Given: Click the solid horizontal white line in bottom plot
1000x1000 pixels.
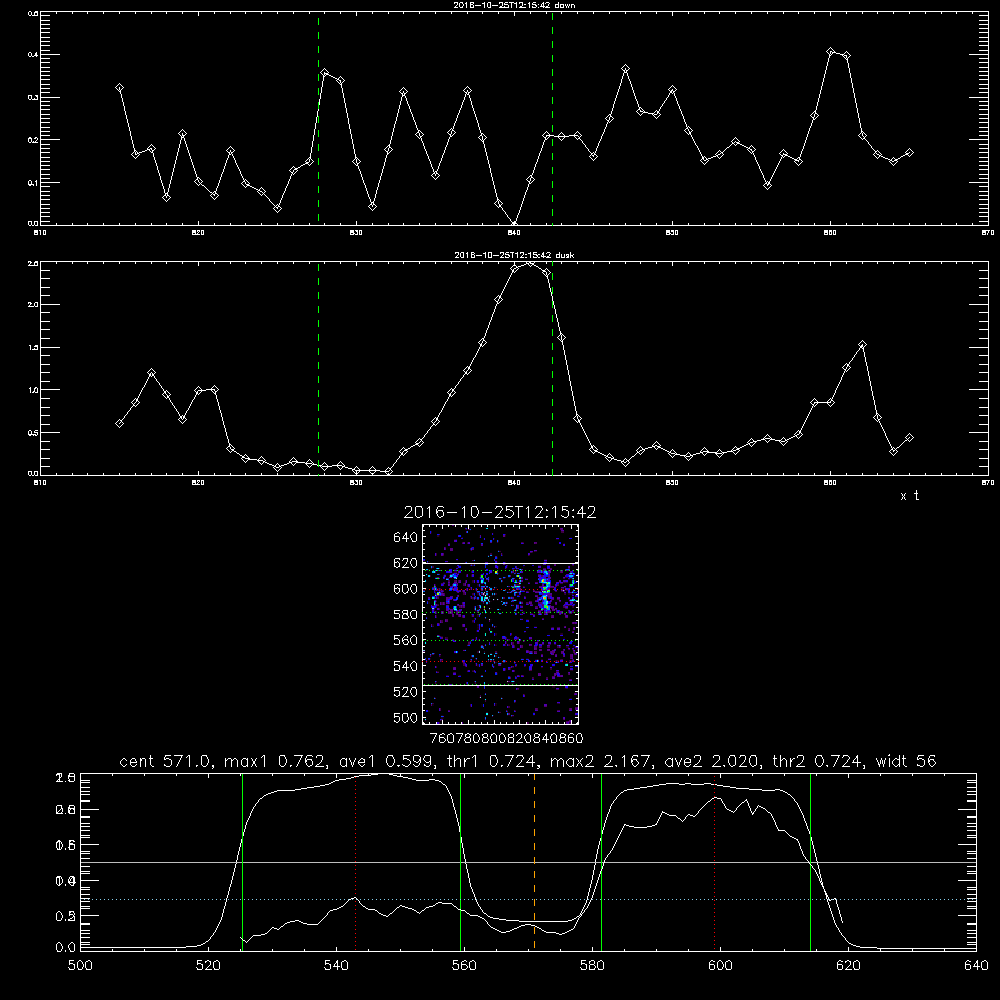Looking at the screenshot, I should (528, 862).
